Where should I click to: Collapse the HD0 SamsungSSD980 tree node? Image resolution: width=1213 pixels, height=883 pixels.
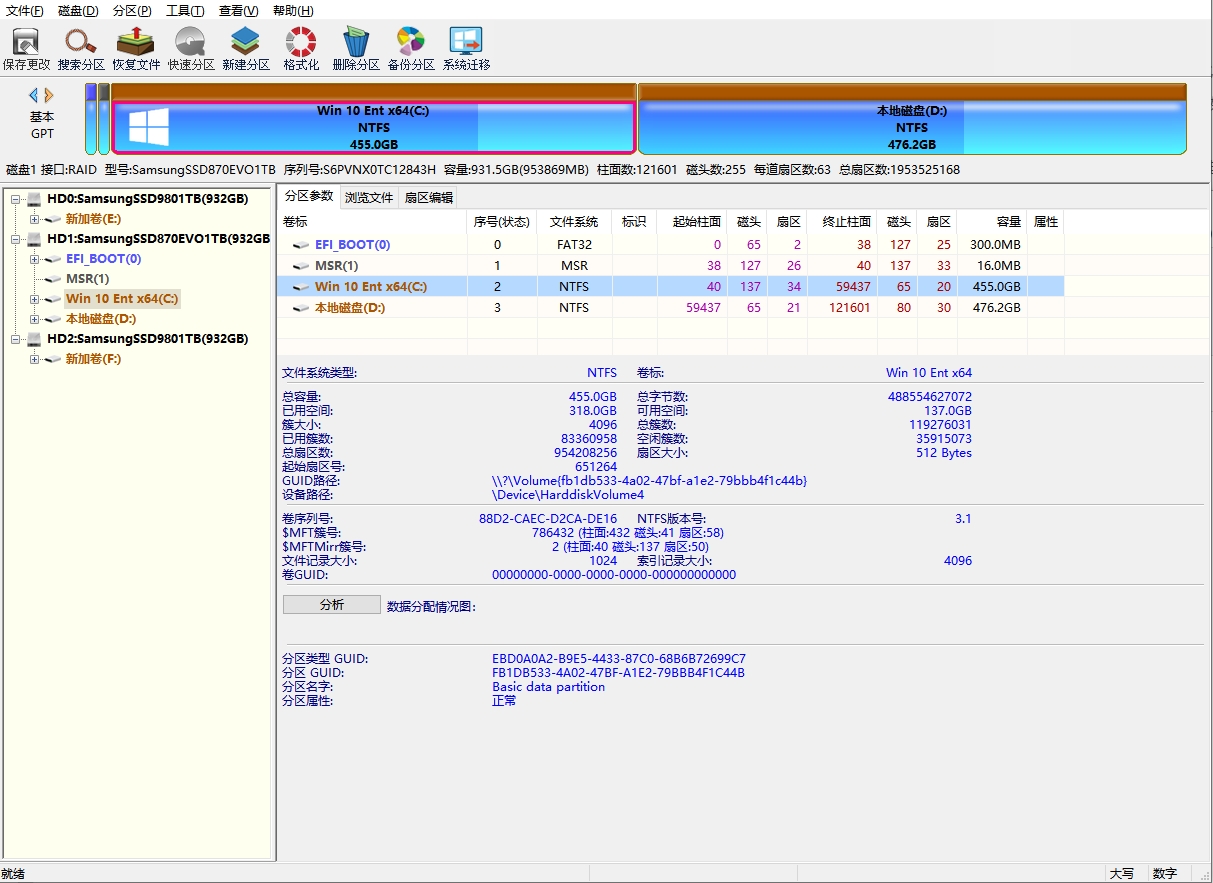tap(16, 199)
